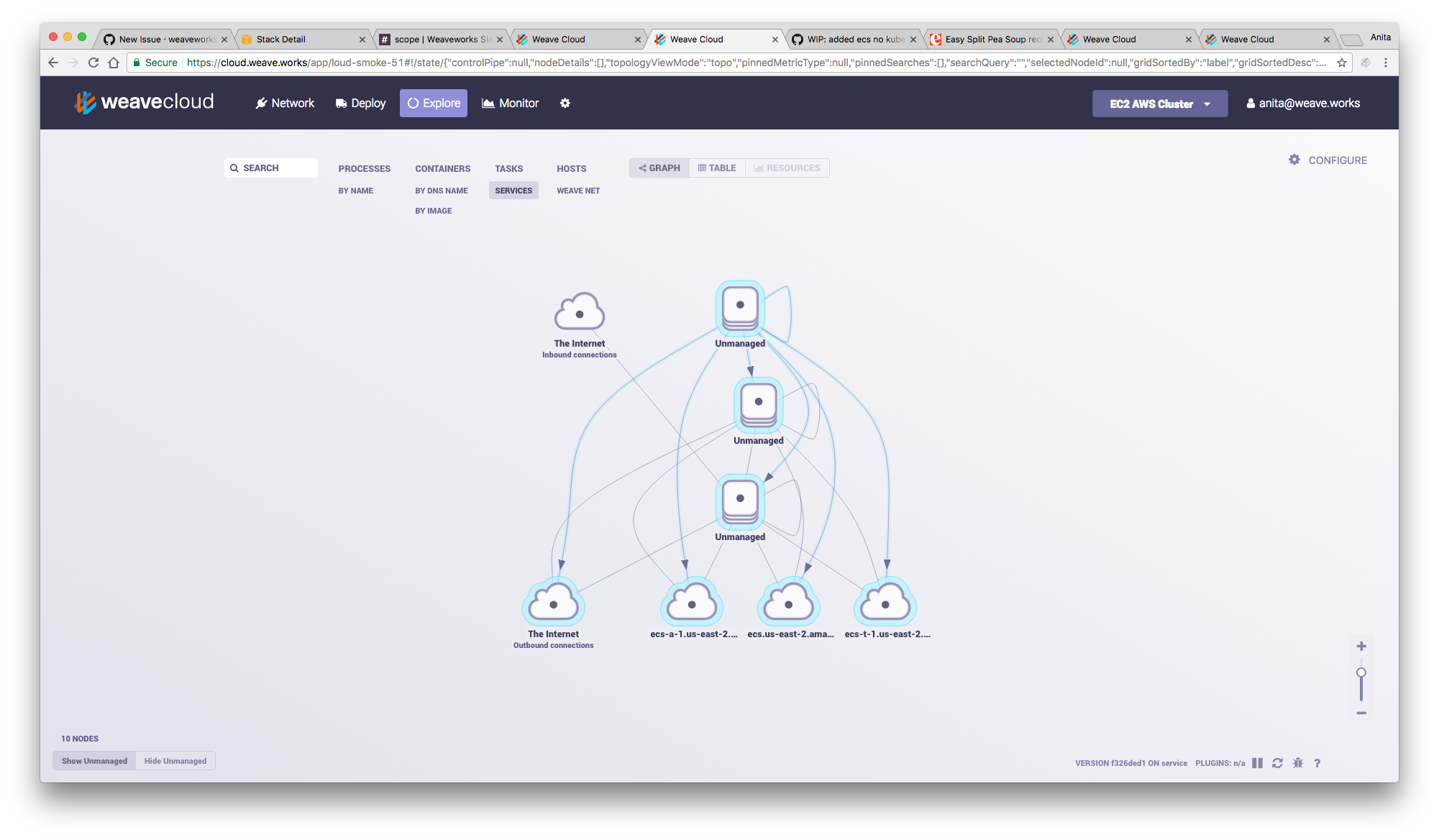The width and height of the screenshot is (1439, 840).
Task: Open the debug panel via the bug icon
Action: tap(1297, 763)
